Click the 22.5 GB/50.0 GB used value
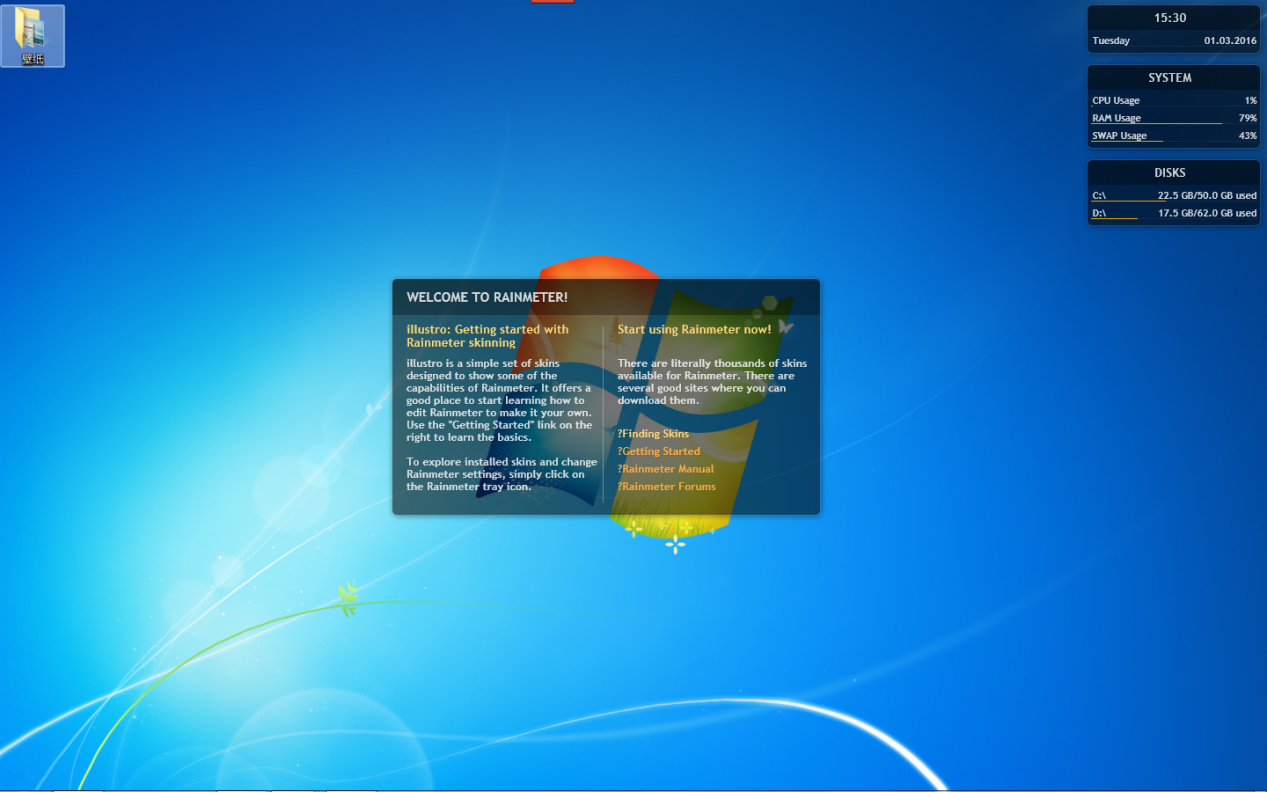Image resolution: width=1267 pixels, height=792 pixels. (1207, 196)
